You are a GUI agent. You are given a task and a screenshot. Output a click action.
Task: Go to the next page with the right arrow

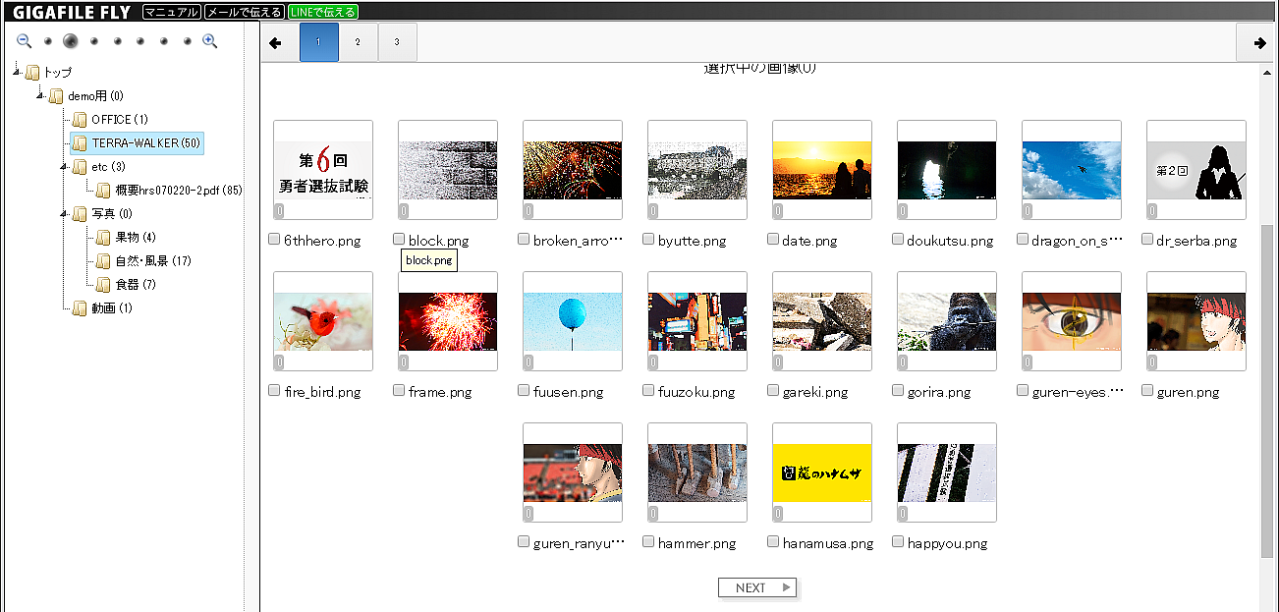point(1259,42)
